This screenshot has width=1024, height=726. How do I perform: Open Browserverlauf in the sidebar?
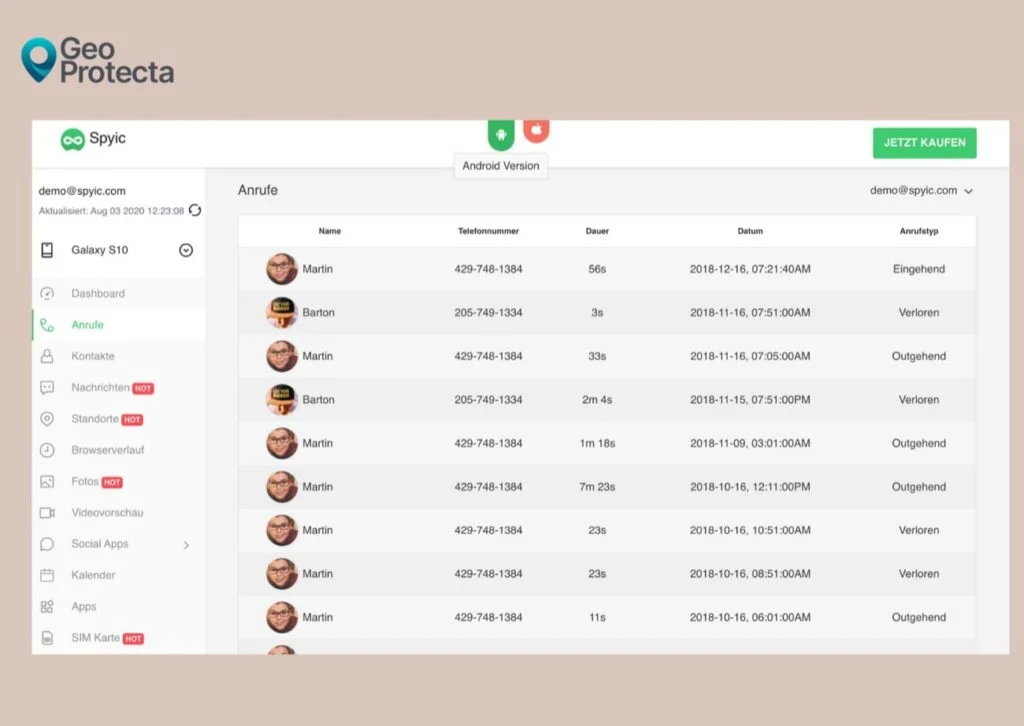(x=108, y=450)
